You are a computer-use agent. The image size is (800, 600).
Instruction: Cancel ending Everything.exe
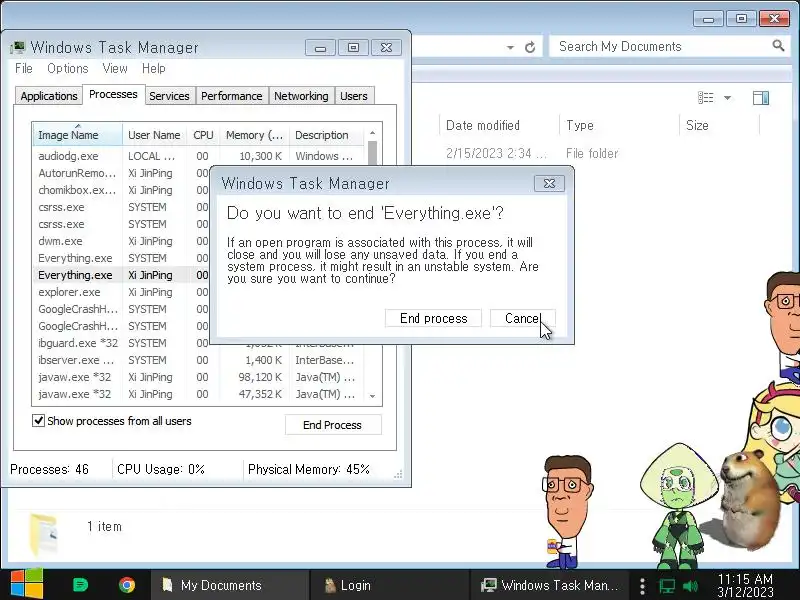pyautogui.click(x=522, y=318)
